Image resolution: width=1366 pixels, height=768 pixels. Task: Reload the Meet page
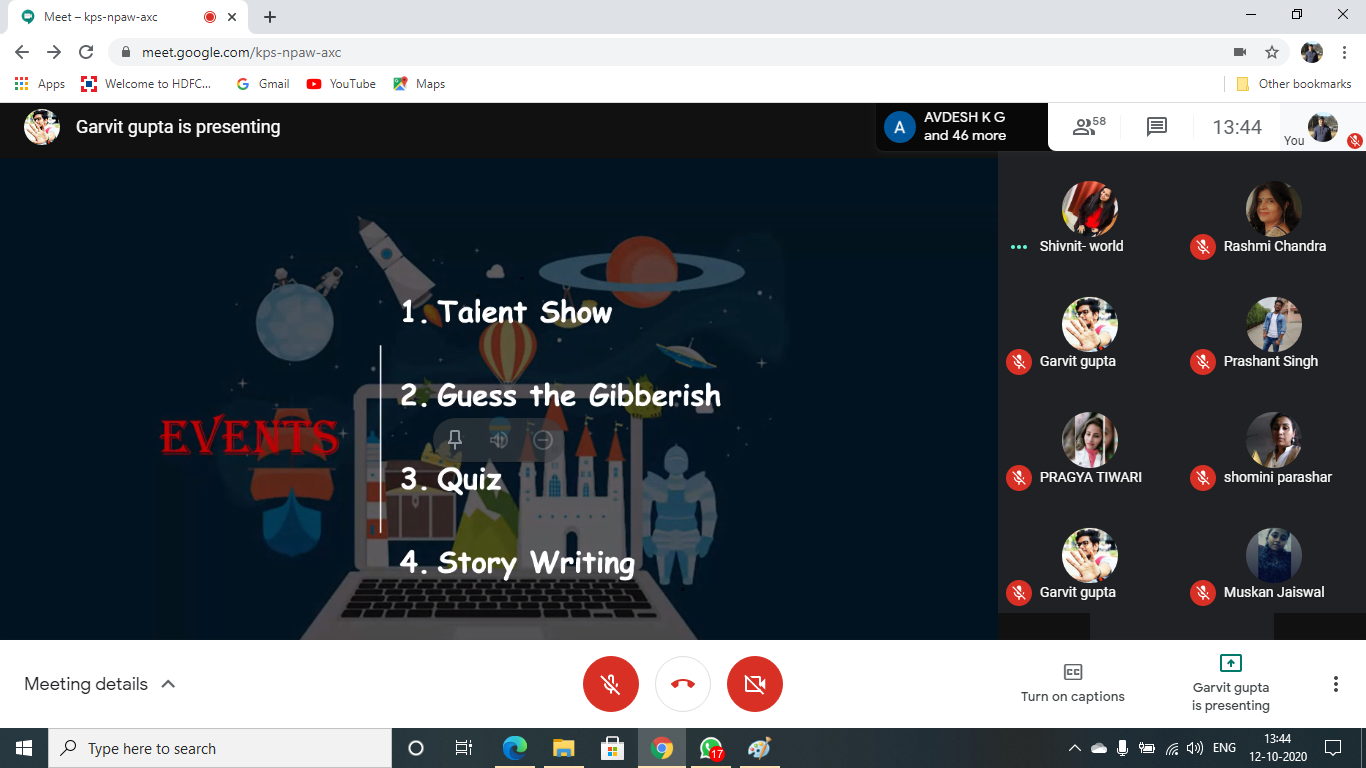coord(86,52)
